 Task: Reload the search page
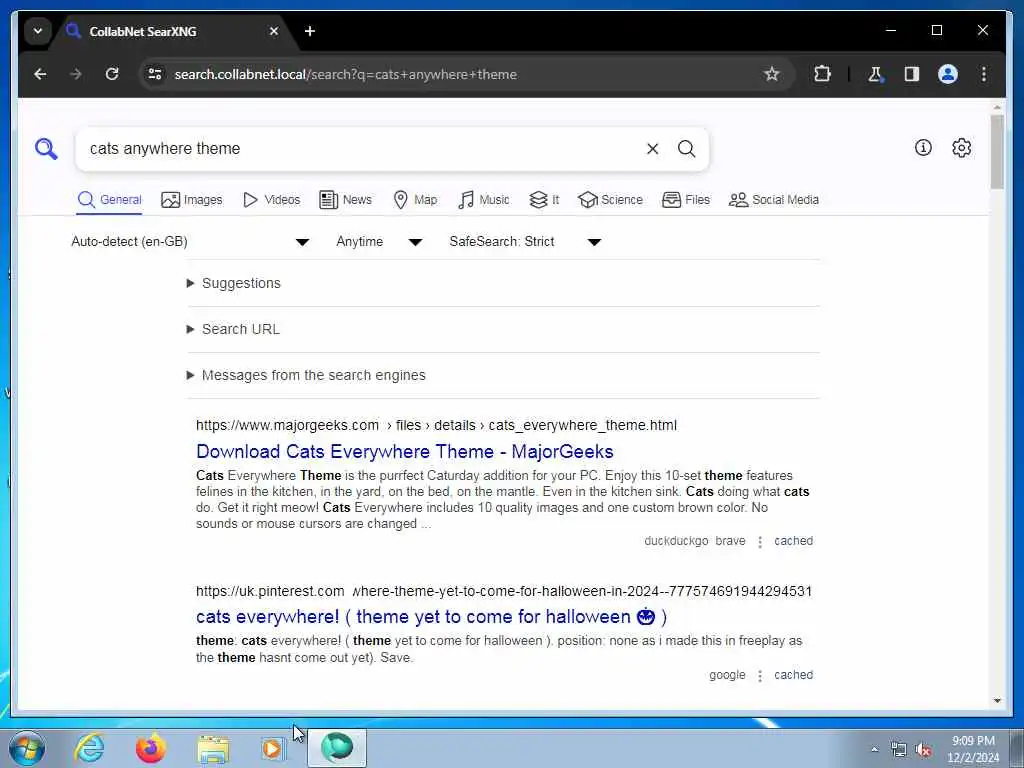click(x=112, y=74)
